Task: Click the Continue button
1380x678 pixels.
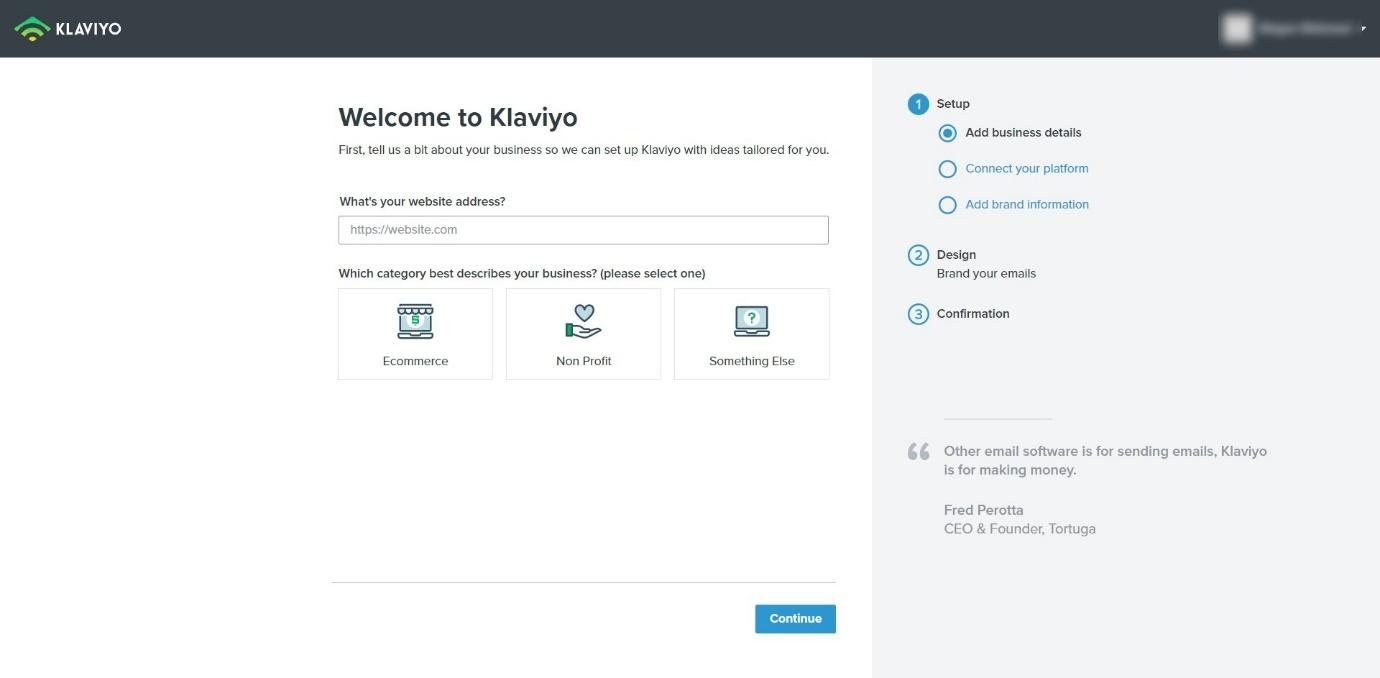Action: pyautogui.click(x=795, y=619)
